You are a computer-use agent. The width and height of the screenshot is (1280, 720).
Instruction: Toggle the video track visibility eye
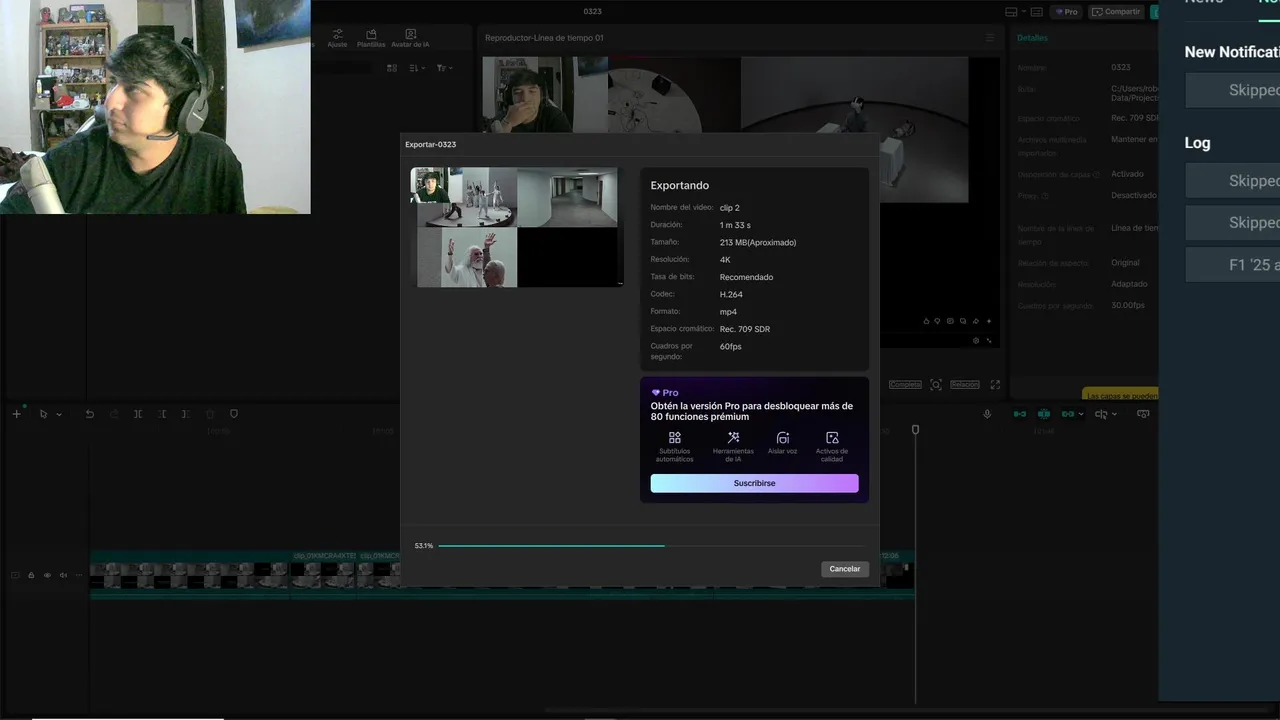click(47, 575)
